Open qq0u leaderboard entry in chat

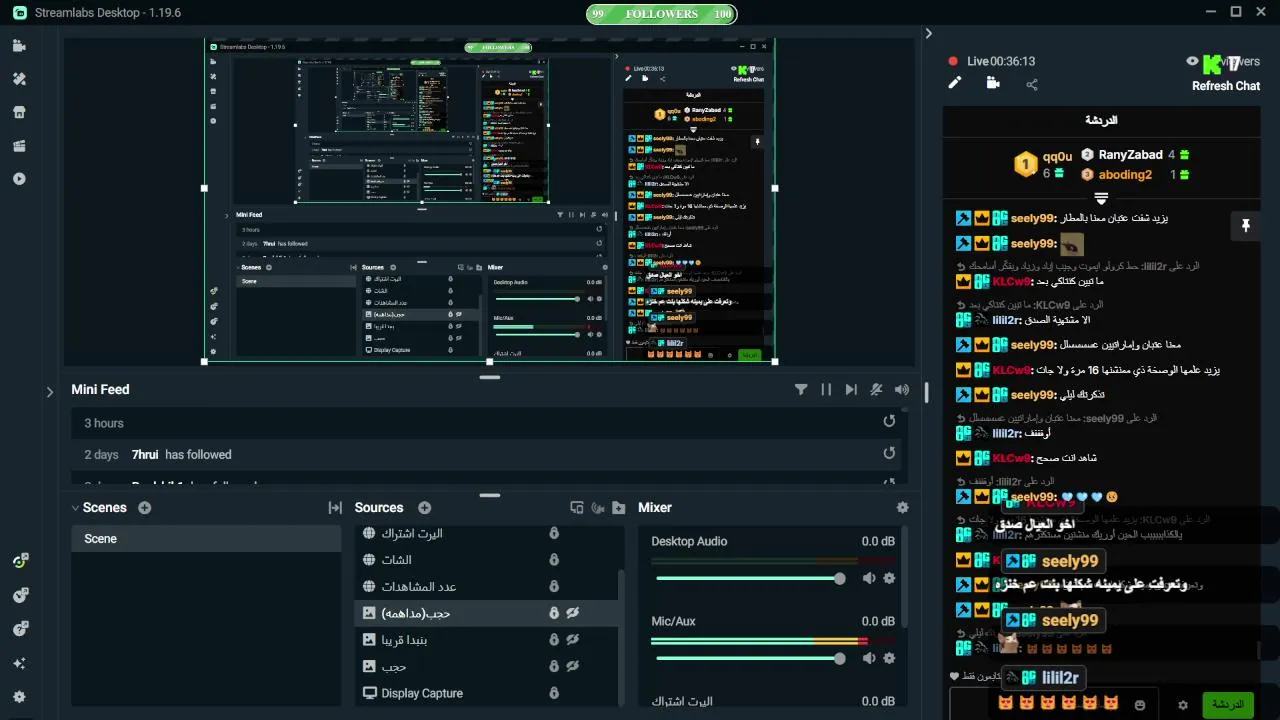pyautogui.click(x=1045, y=164)
